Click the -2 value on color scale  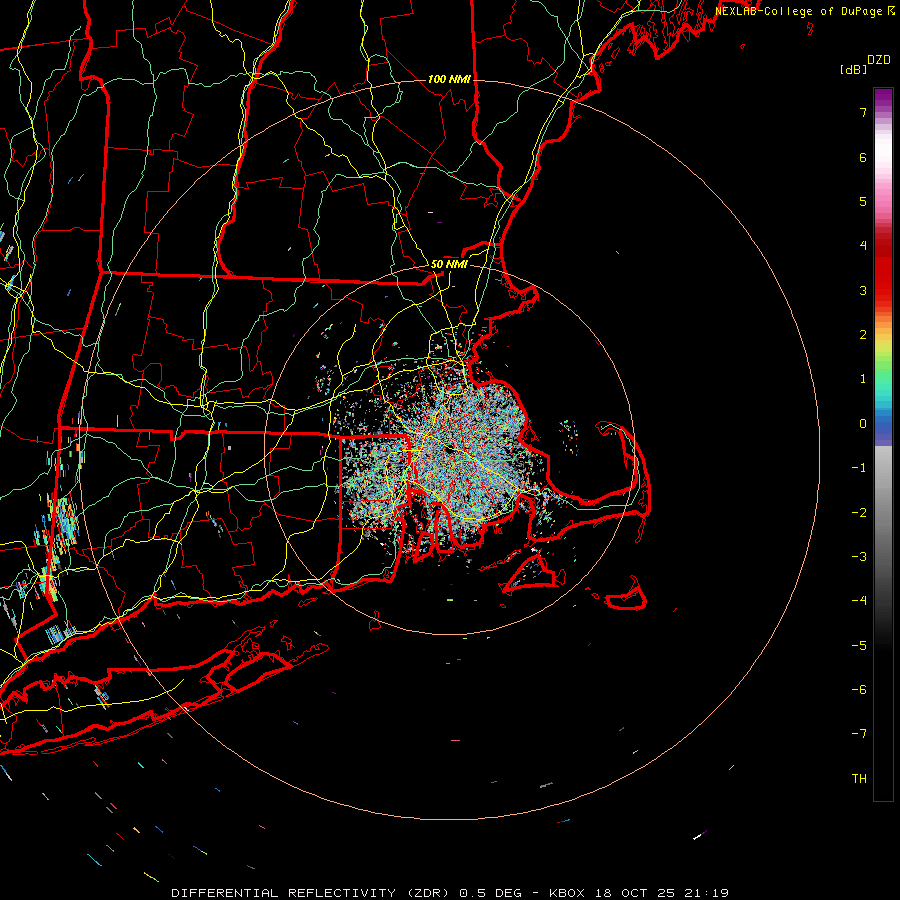[859, 513]
